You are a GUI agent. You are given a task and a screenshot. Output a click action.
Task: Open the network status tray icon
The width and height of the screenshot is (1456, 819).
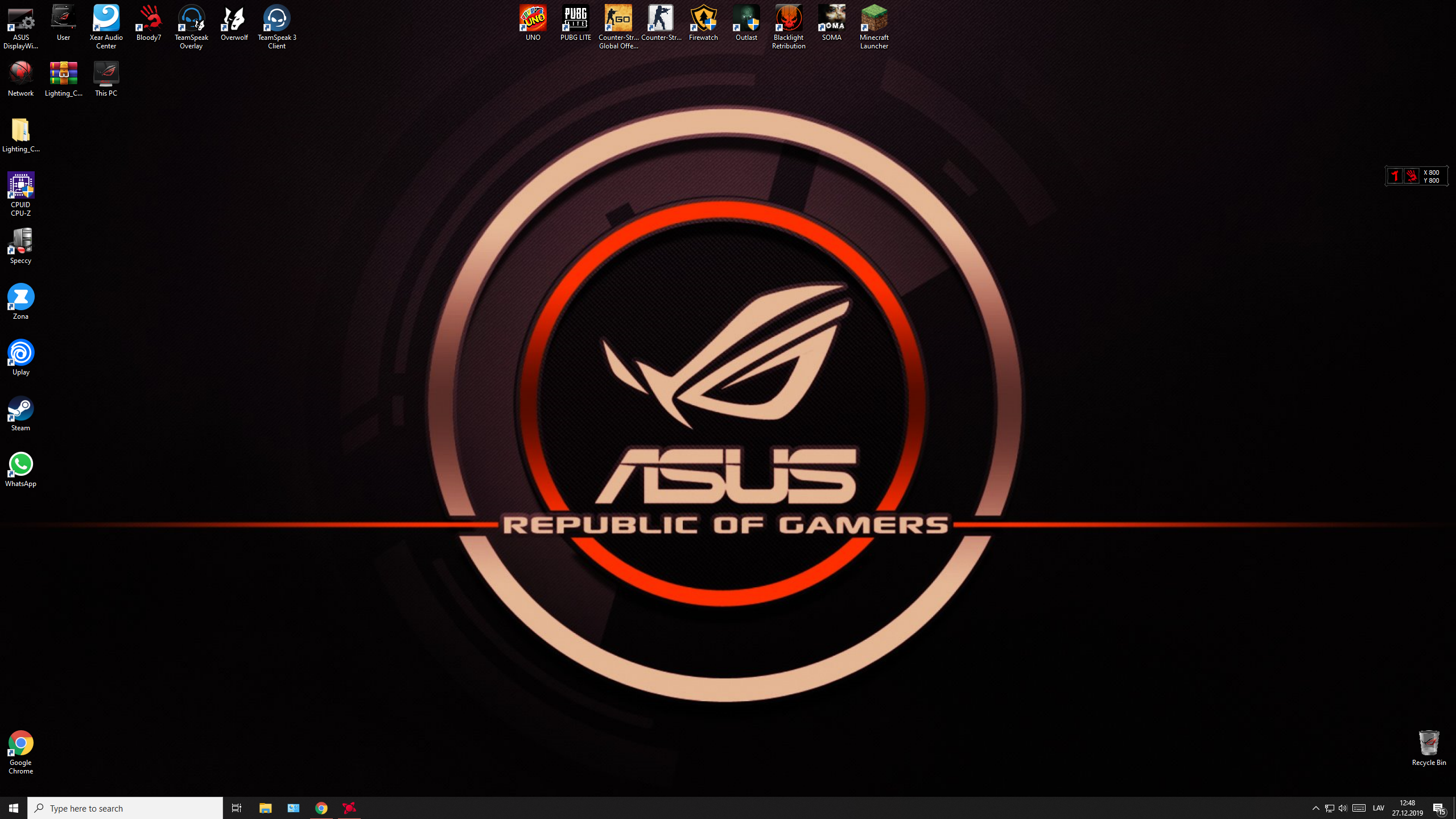pyautogui.click(x=1329, y=808)
